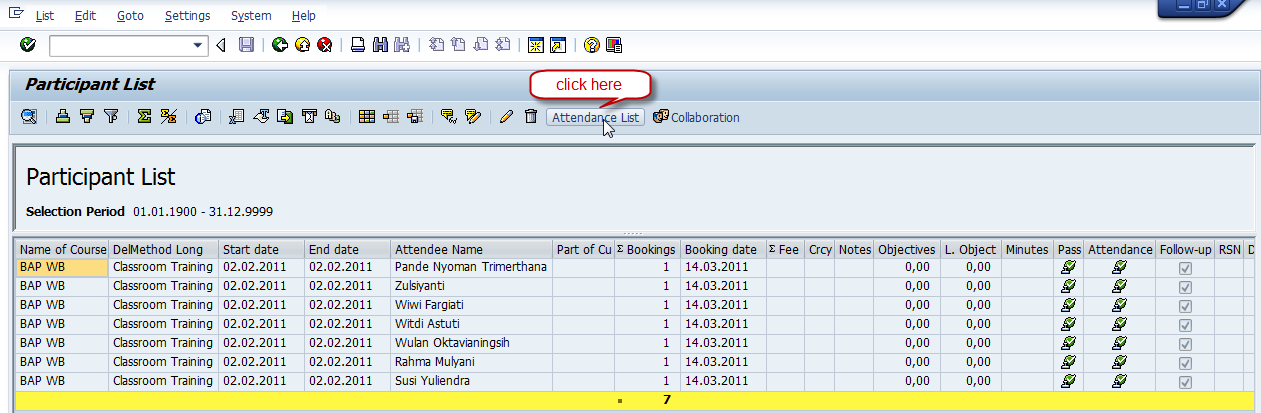Toggle Follow-up checkbox for Pande Nyoman Trimerthana
The height and width of the screenshot is (413, 1261).
click(x=1185, y=267)
